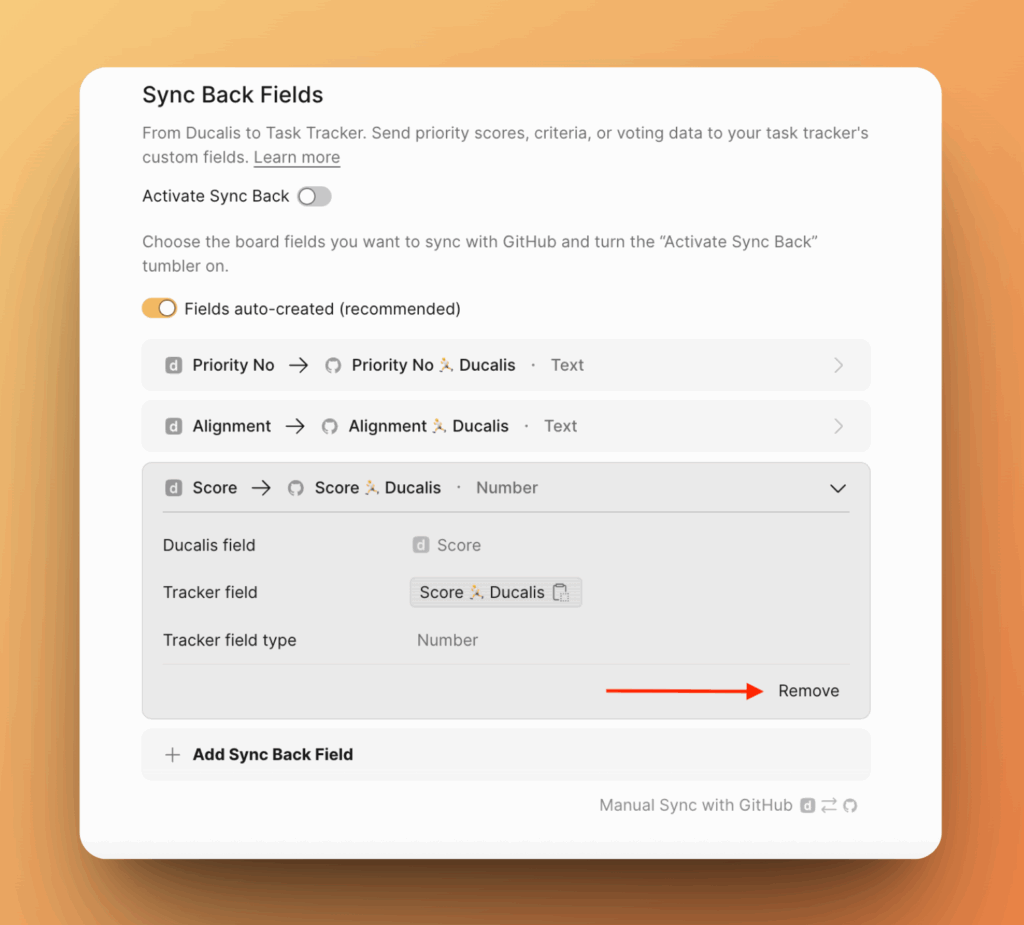Expand the Priority No field chevron
Screen dimensions: 1024x925
[838, 366]
